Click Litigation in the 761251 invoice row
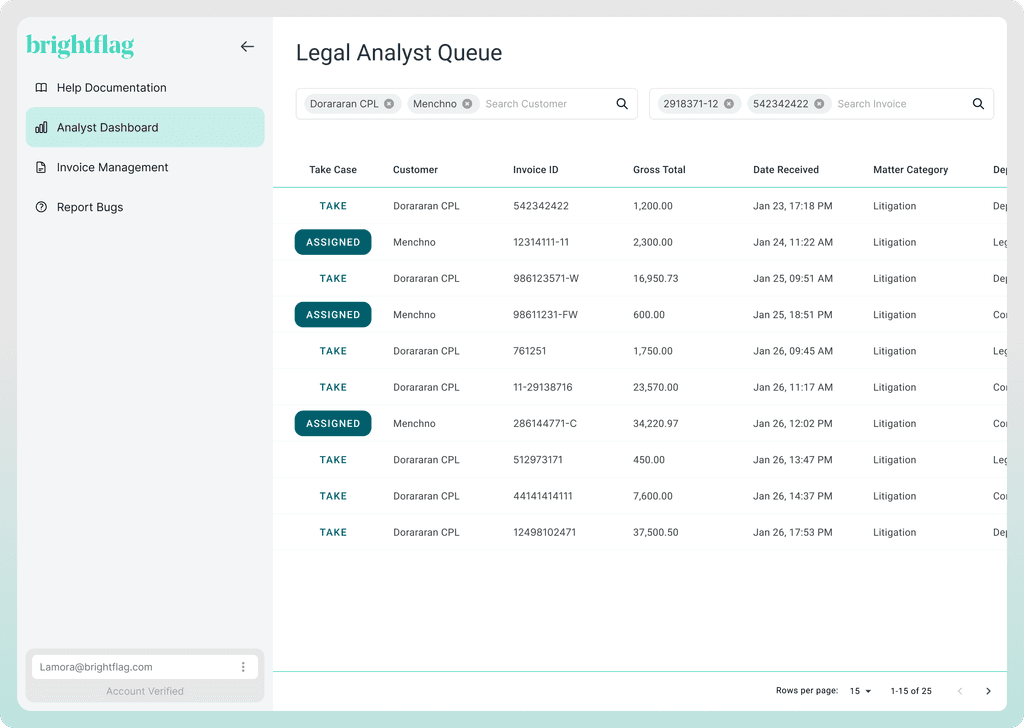Viewport: 1024px width, 728px height. [x=895, y=351]
